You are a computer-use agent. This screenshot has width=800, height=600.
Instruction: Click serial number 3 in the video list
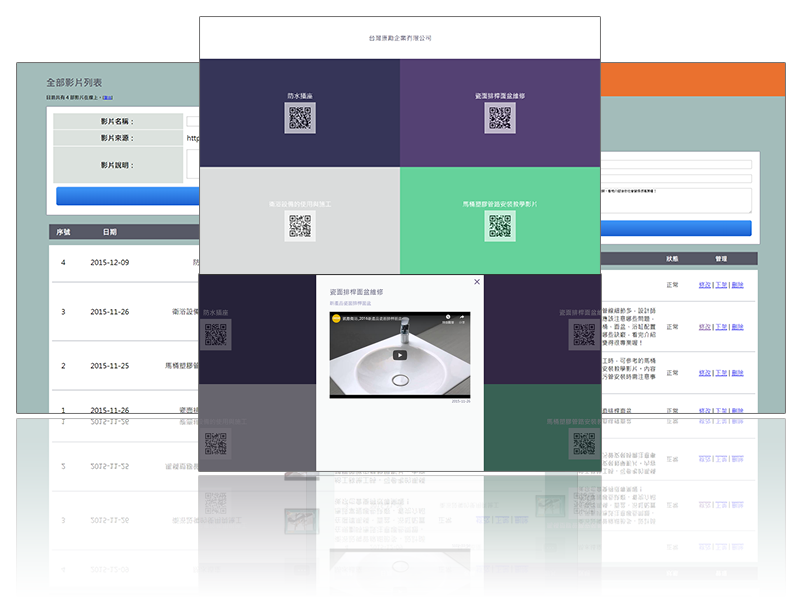point(63,312)
